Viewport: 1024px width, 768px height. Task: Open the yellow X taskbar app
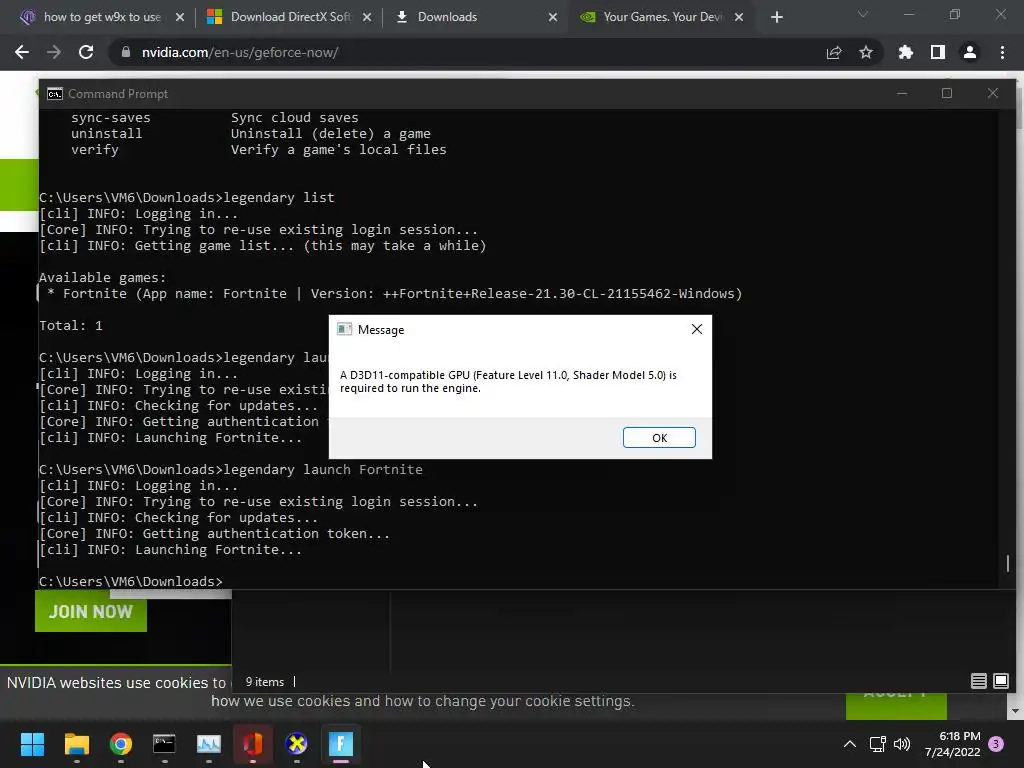tap(296, 744)
